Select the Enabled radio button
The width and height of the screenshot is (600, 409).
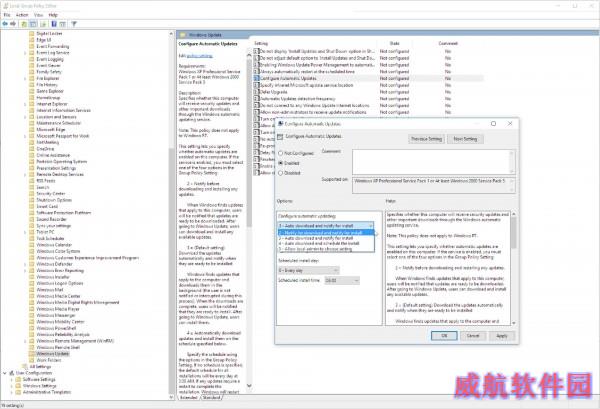coord(280,163)
